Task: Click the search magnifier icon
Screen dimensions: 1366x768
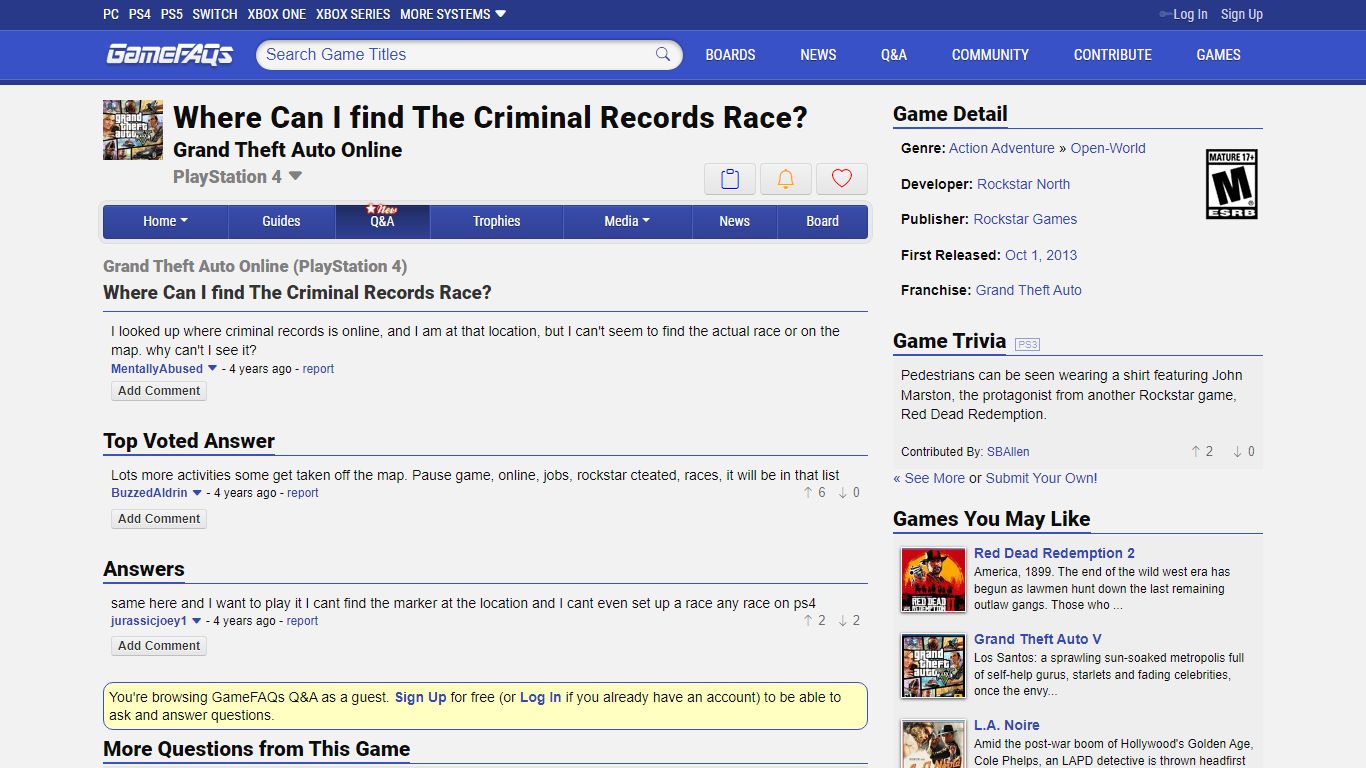Action: [663, 55]
